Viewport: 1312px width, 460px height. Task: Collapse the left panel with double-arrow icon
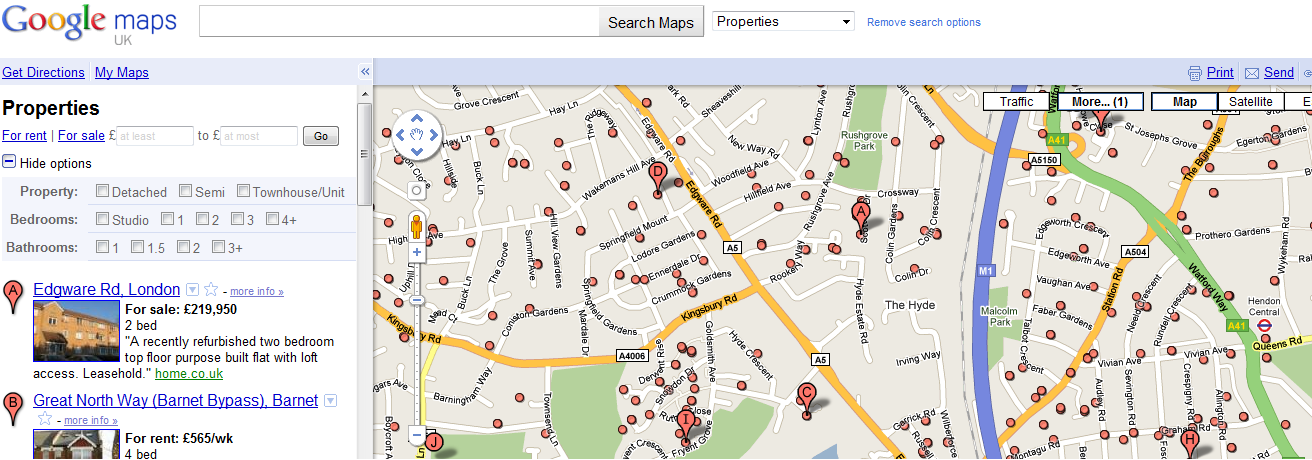click(365, 72)
